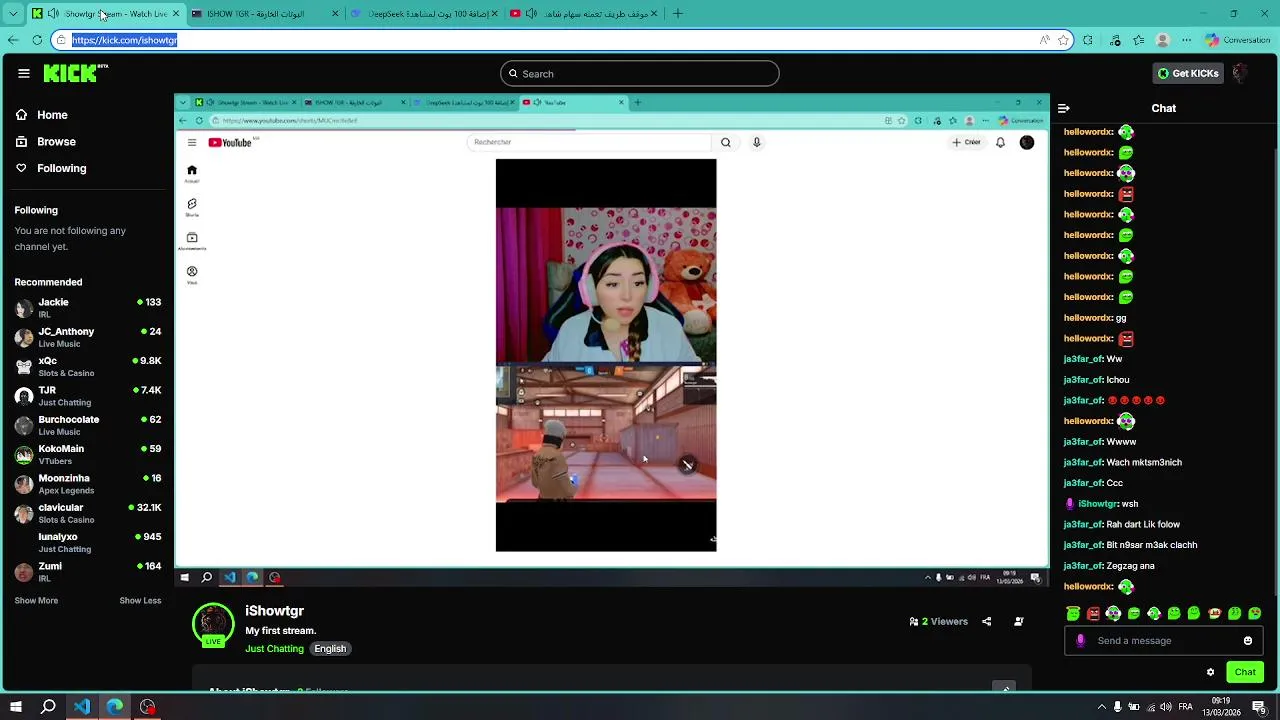Go to Browse in Kick sidebar

(x=45, y=142)
